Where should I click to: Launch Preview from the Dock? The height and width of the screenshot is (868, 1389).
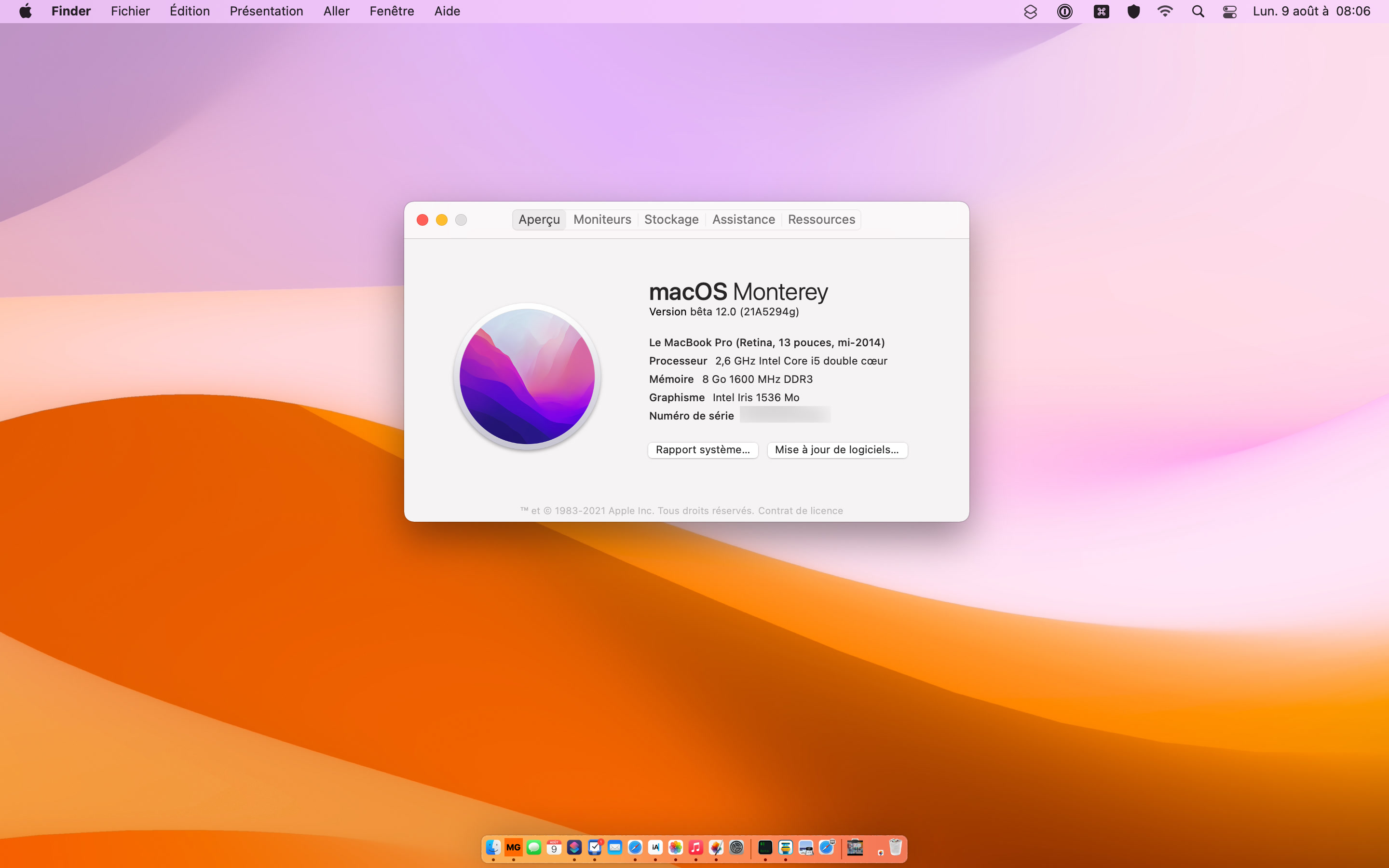806,847
